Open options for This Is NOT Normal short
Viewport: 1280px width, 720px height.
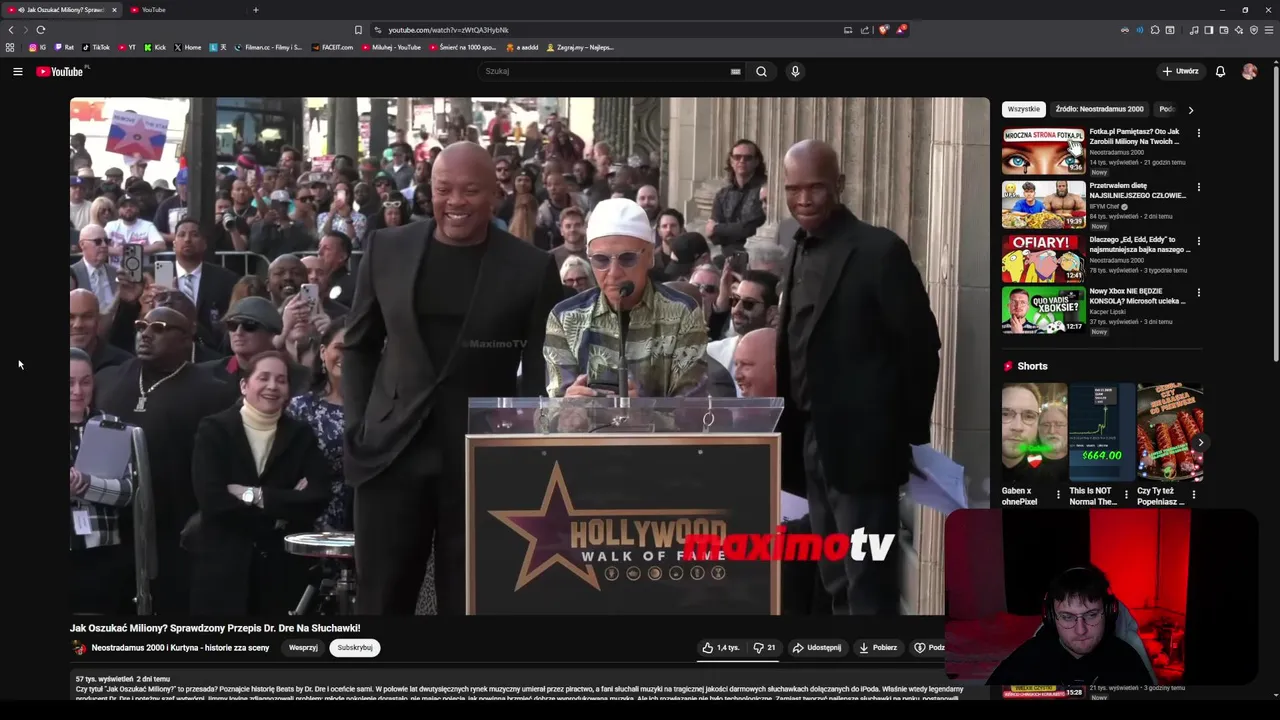coord(1126,494)
